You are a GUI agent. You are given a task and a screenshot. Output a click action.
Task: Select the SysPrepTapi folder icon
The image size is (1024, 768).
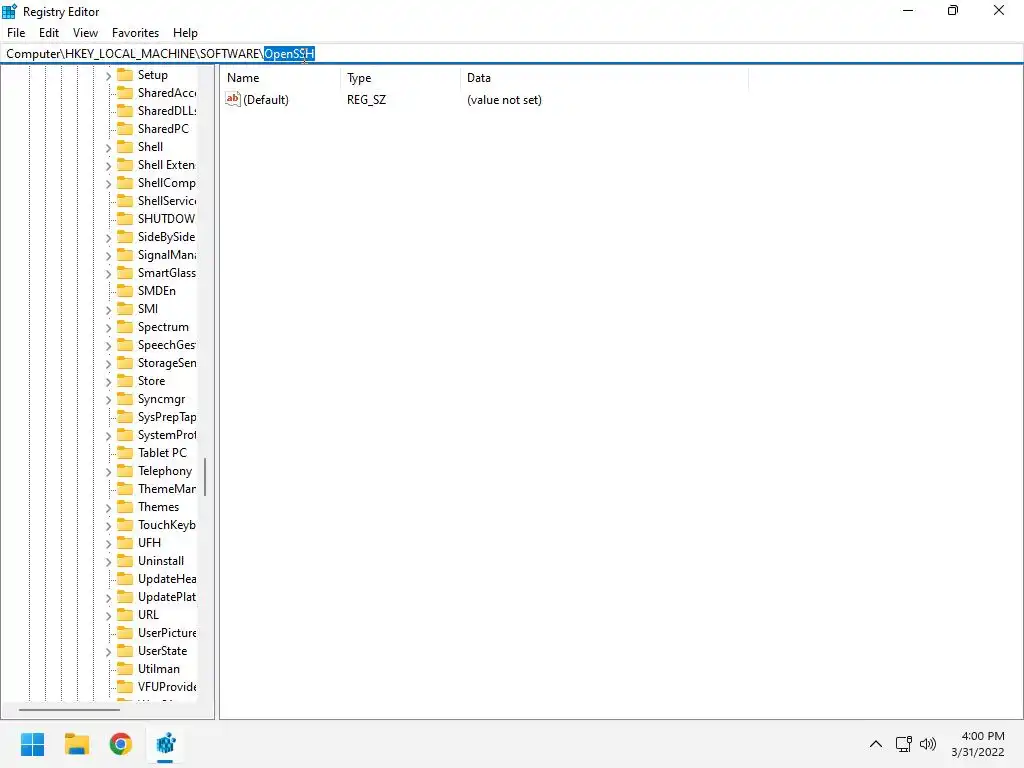125,417
